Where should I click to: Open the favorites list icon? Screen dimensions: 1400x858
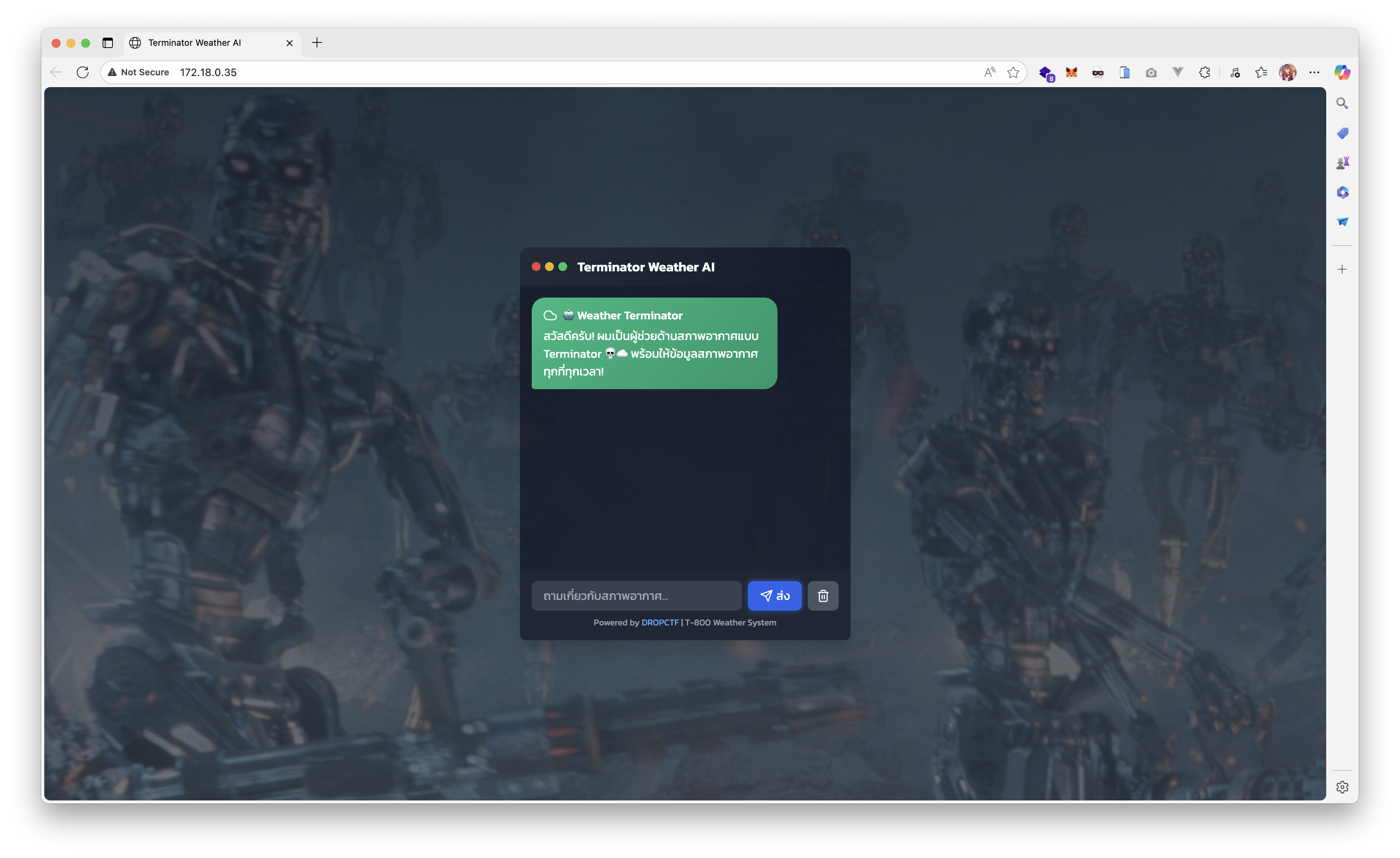tap(1261, 72)
